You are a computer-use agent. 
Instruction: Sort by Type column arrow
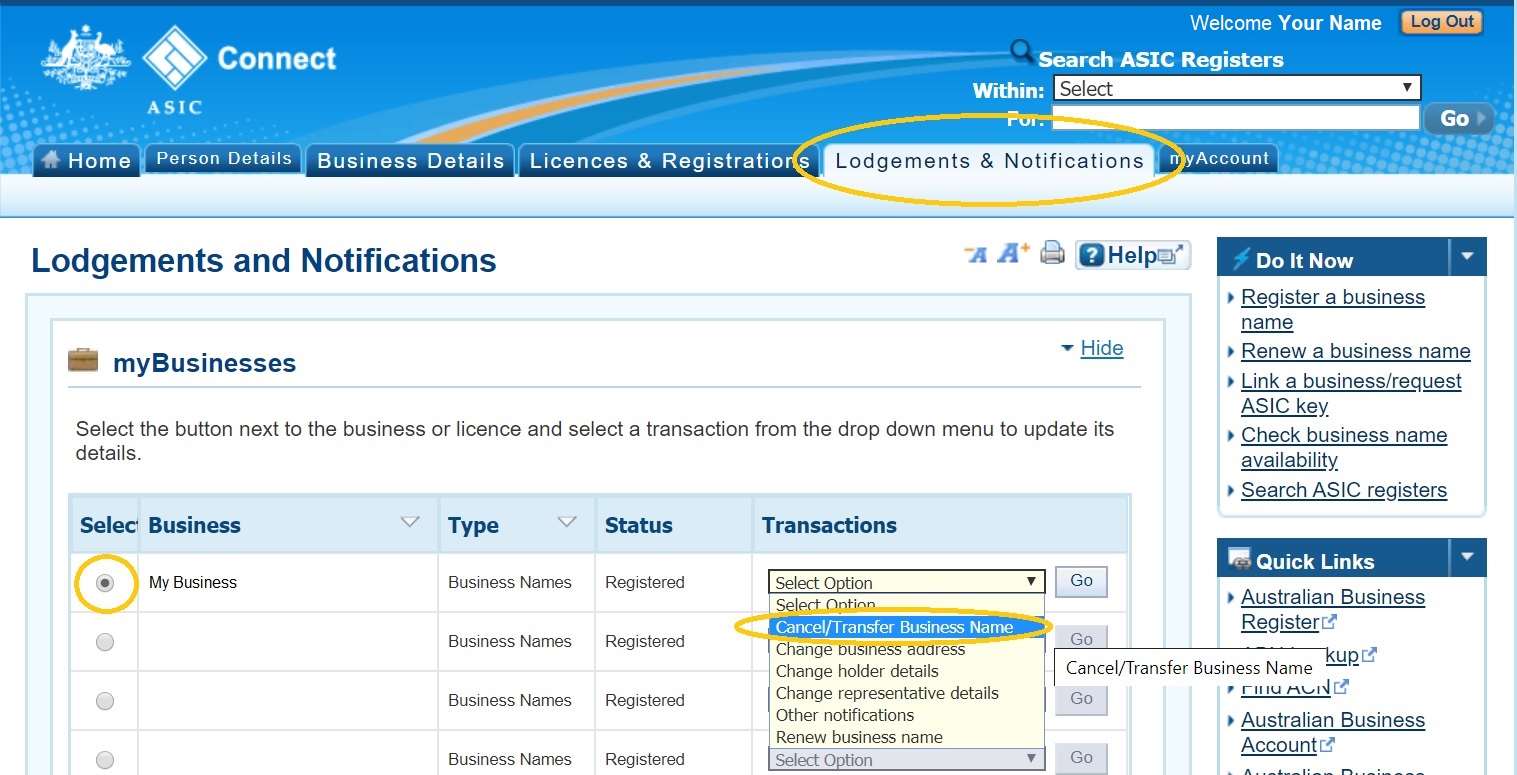tap(567, 522)
